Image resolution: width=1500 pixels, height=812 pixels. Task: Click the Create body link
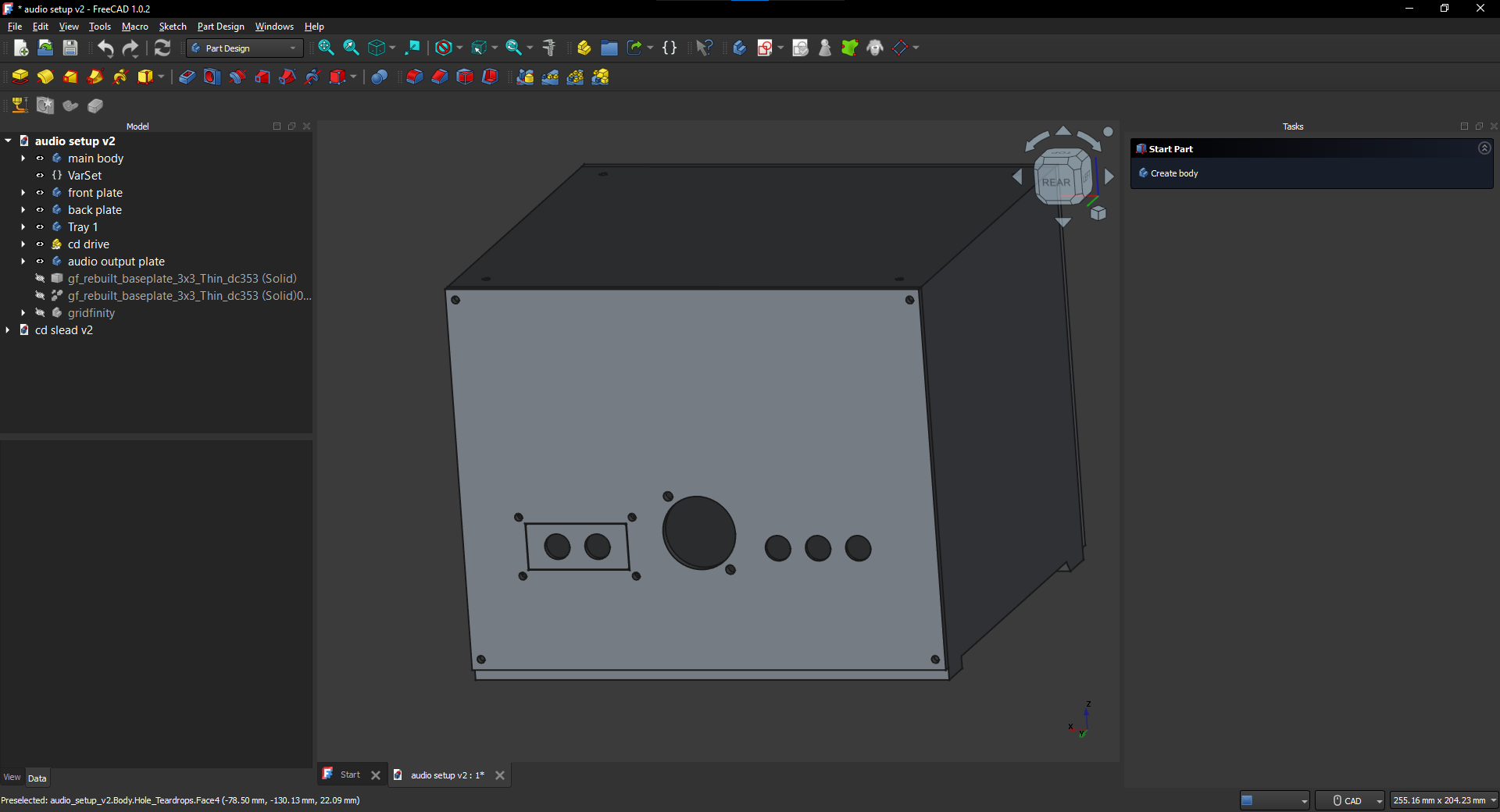click(1173, 173)
